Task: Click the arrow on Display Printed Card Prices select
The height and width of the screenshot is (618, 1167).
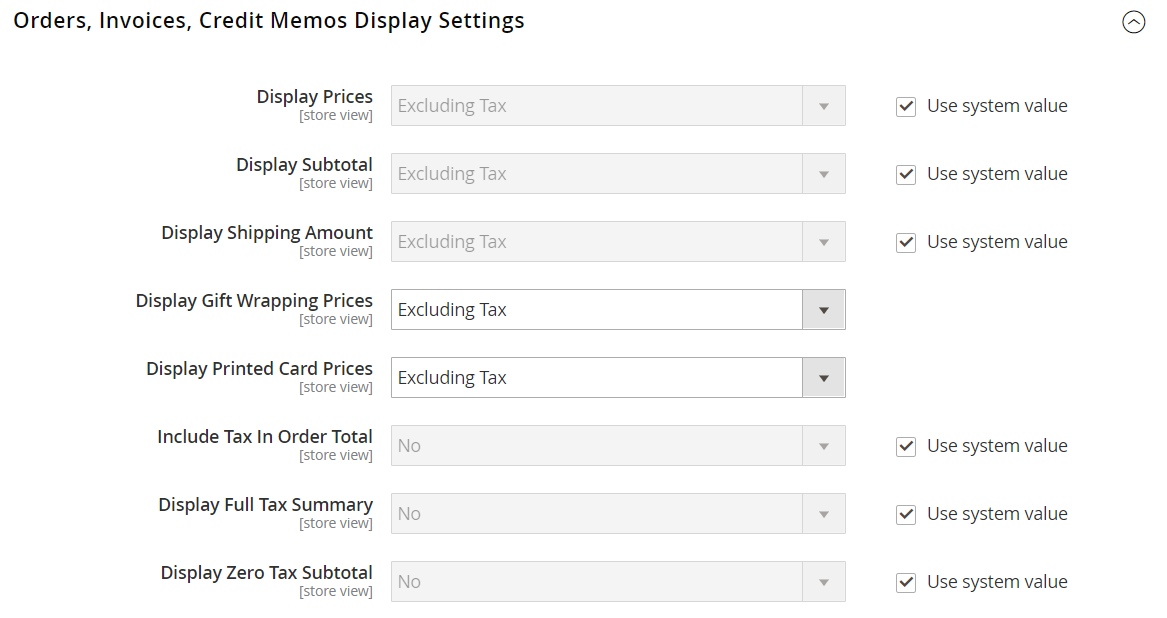Action: pos(824,378)
